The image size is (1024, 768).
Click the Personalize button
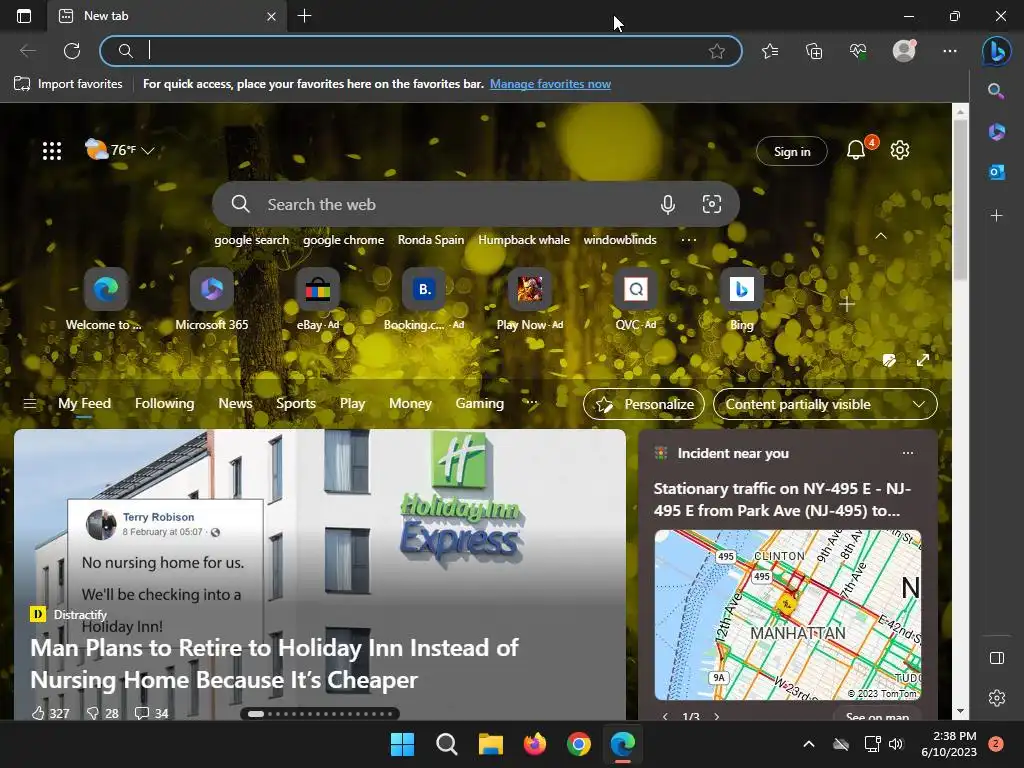pyautogui.click(x=644, y=404)
